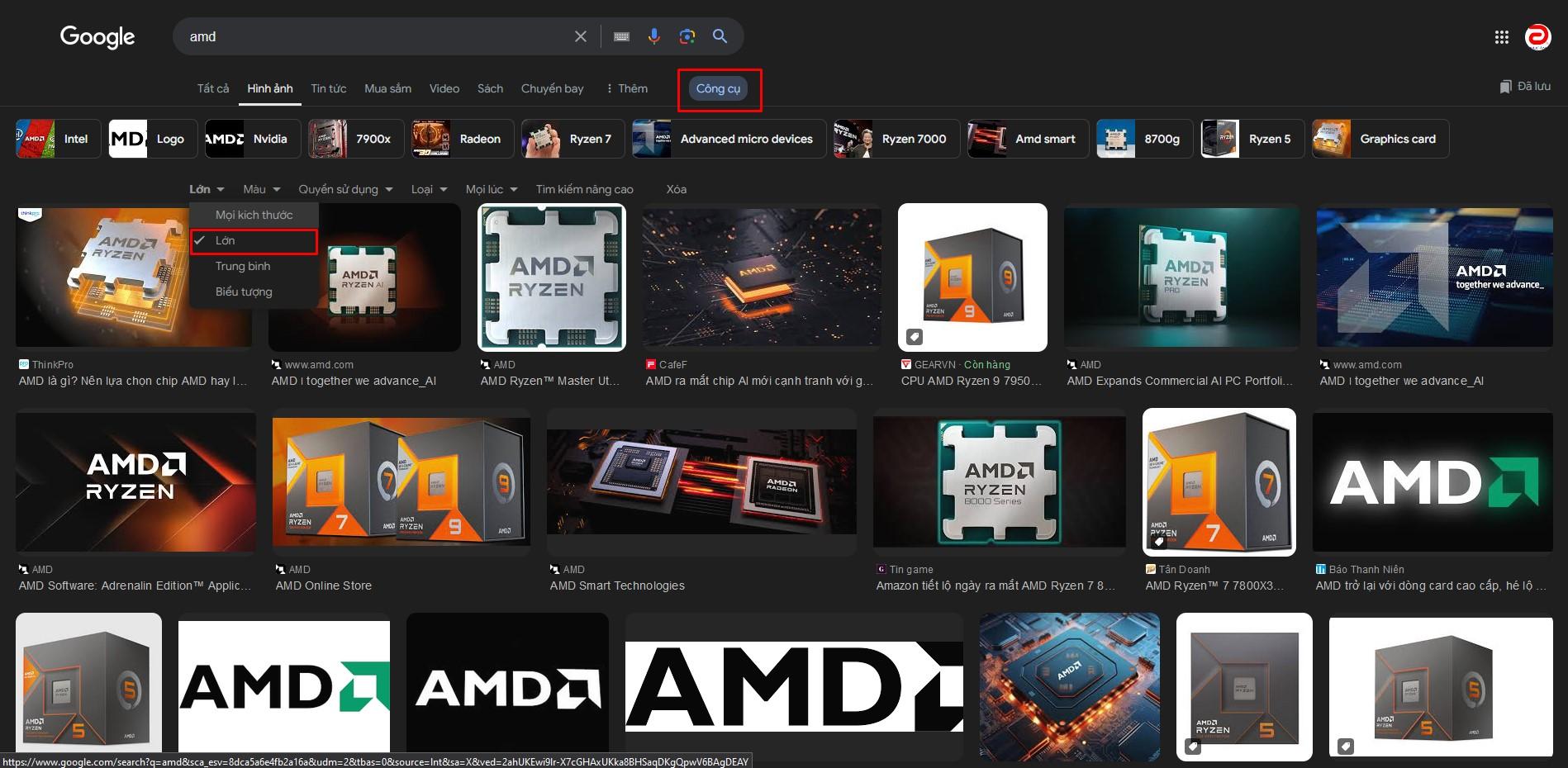Click product tag icon on Tân Doanh image
The width and height of the screenshot is (1568, 768).
coord(1159,542)
